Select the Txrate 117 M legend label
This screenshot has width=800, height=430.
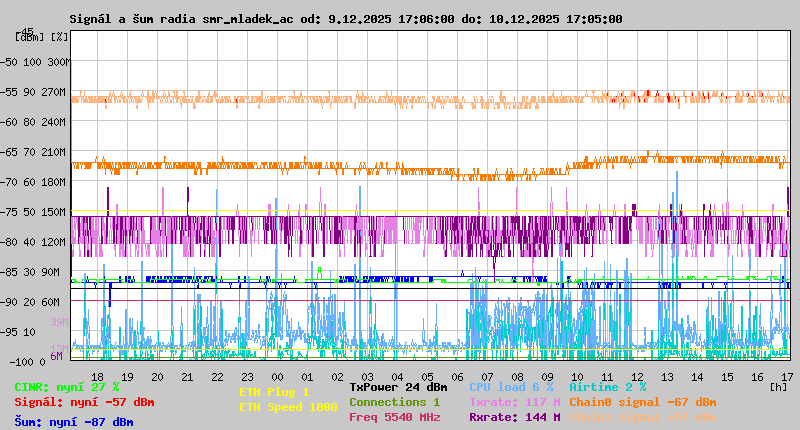(x=514, y=402)
